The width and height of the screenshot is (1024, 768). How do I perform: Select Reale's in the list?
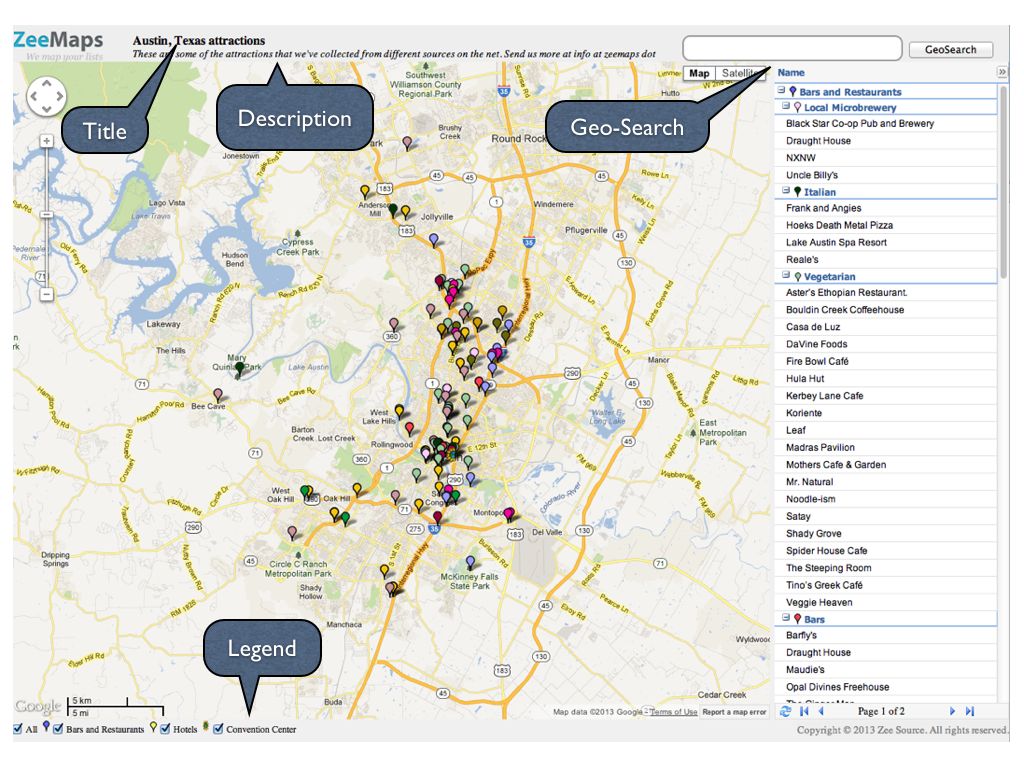[886, 260]
